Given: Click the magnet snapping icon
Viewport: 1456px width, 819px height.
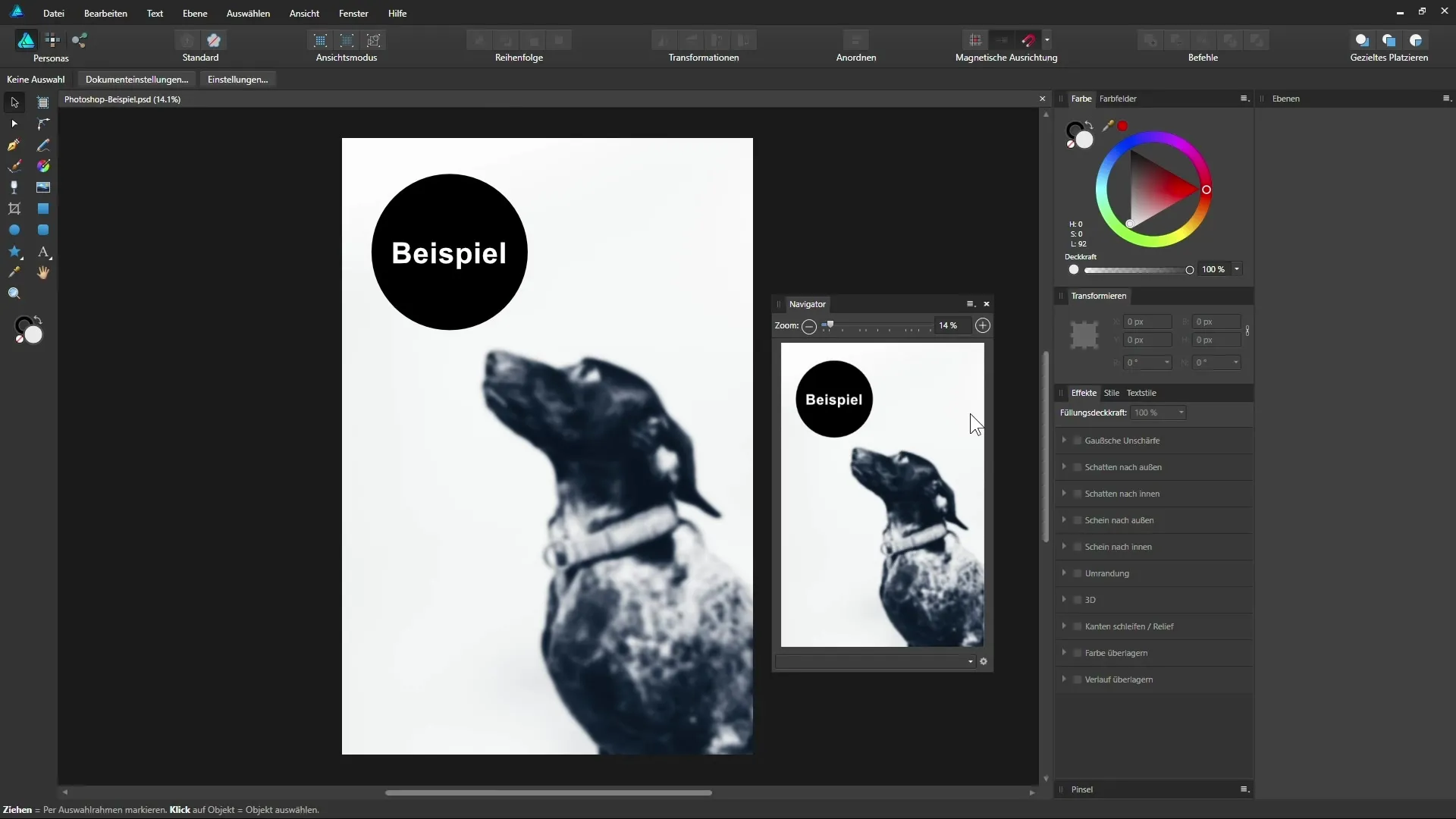Looking at the screenshot, I should [1028, 40].
